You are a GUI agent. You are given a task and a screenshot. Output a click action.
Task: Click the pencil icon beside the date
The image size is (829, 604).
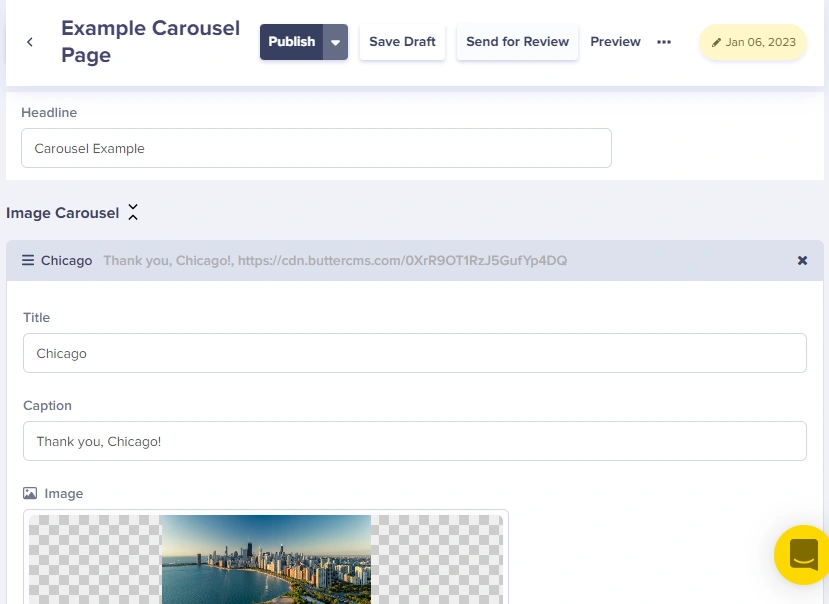coord(716,43)
